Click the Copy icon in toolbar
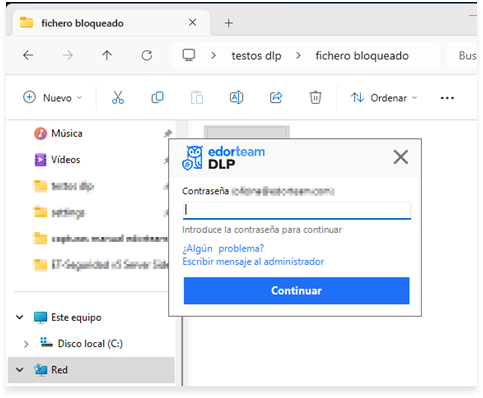Viewport: 483px width, 398px height. tap(157, 98)
